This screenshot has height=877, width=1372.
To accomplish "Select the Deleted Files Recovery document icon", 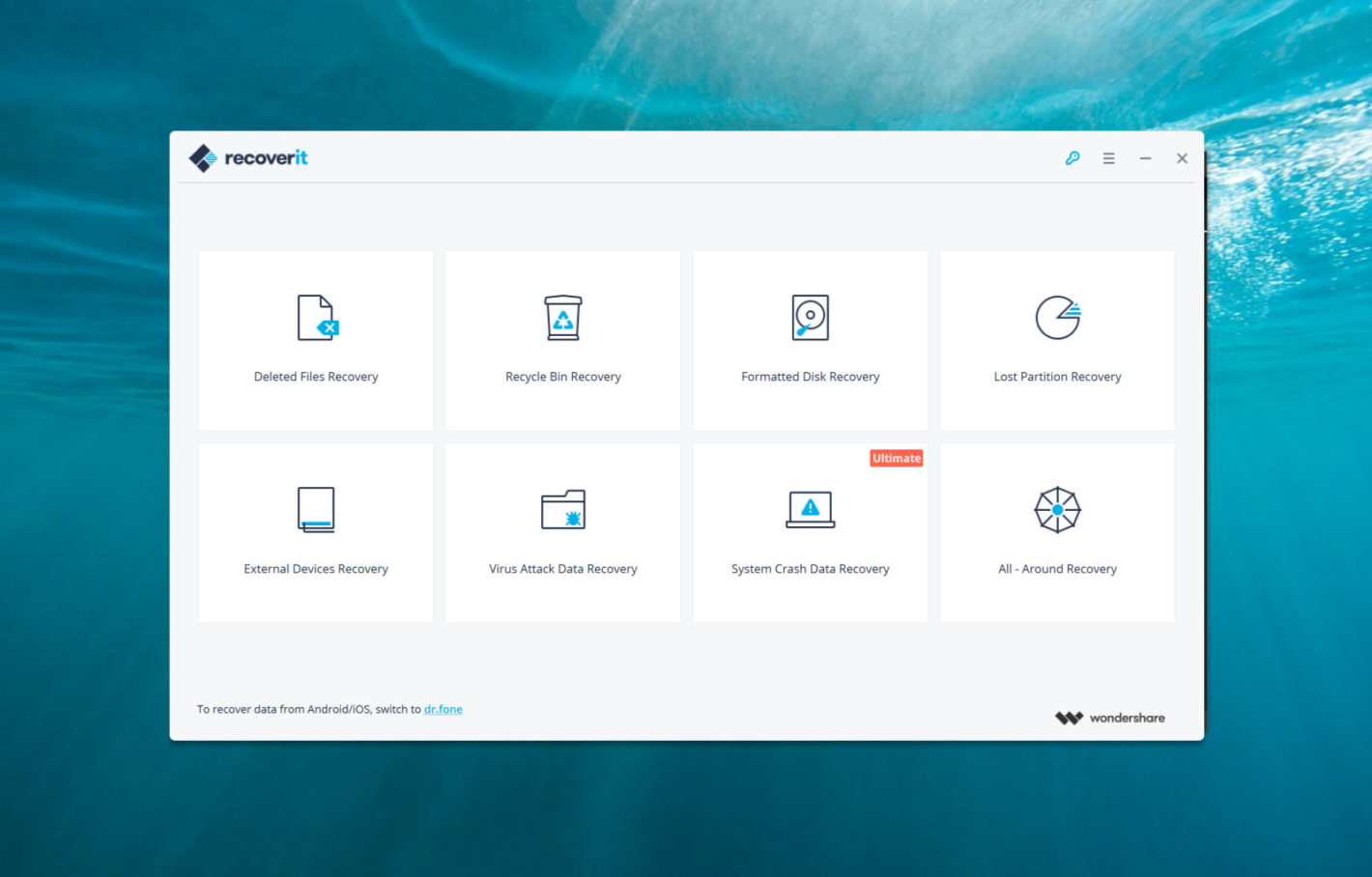I will click(316, 318).
